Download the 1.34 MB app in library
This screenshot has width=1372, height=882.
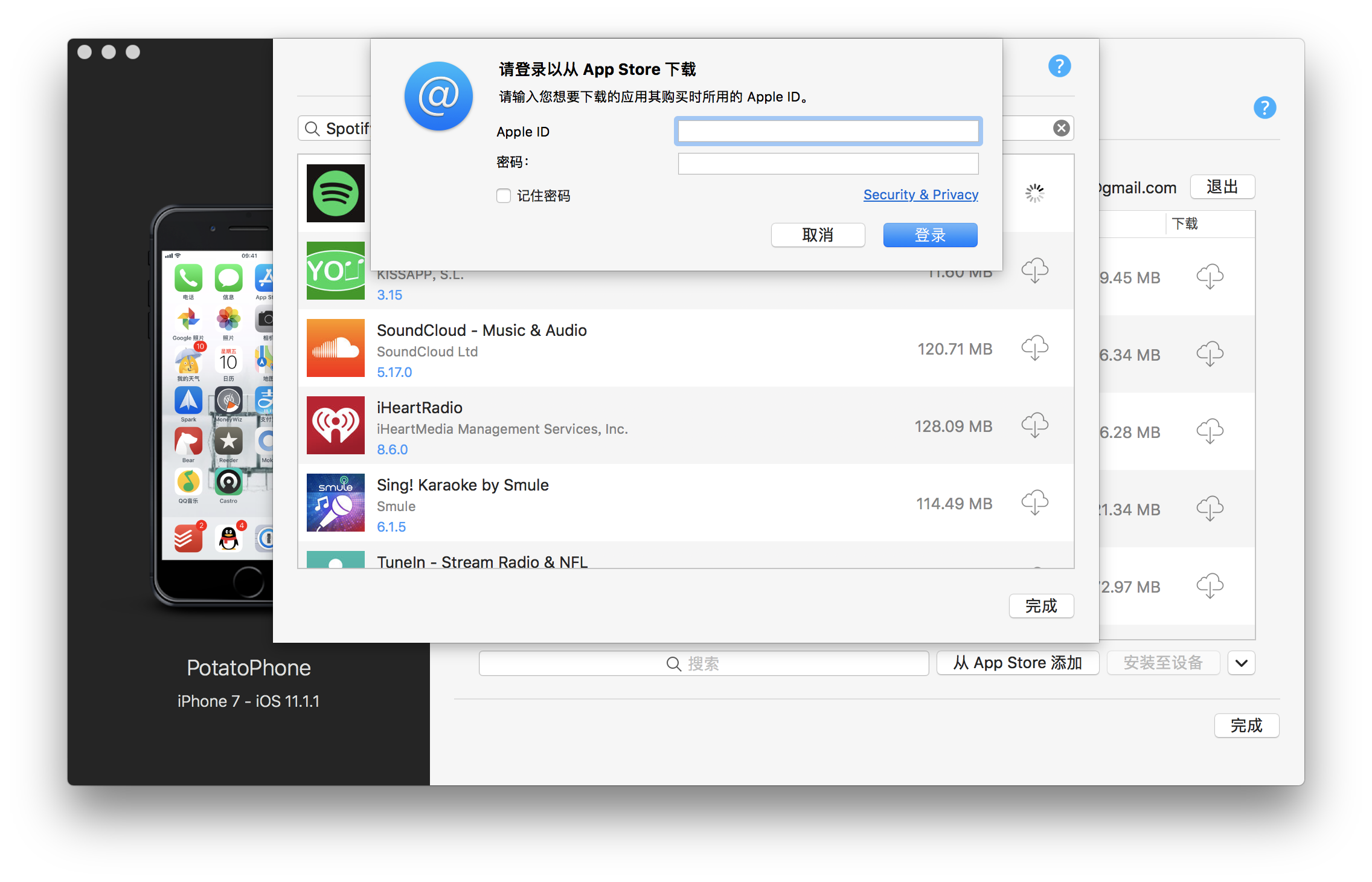click(1210, 509)
